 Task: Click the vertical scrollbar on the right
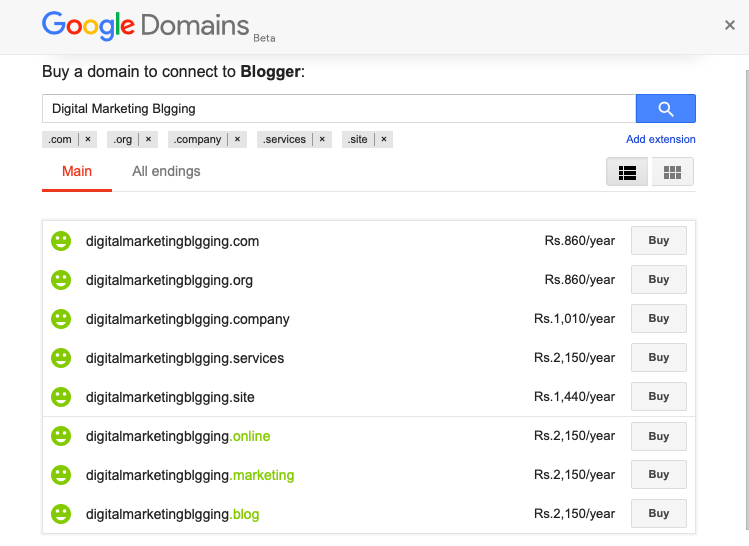point(747,300)
